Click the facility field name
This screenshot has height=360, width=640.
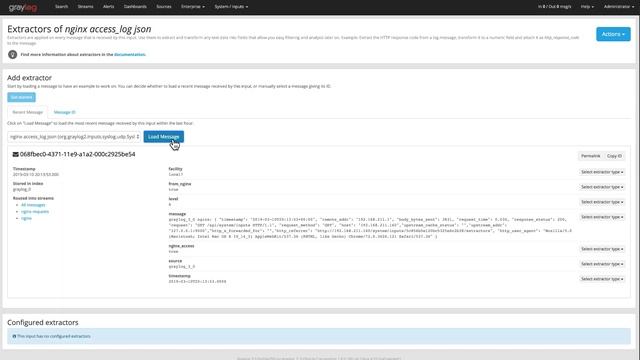tap(176, 169)
